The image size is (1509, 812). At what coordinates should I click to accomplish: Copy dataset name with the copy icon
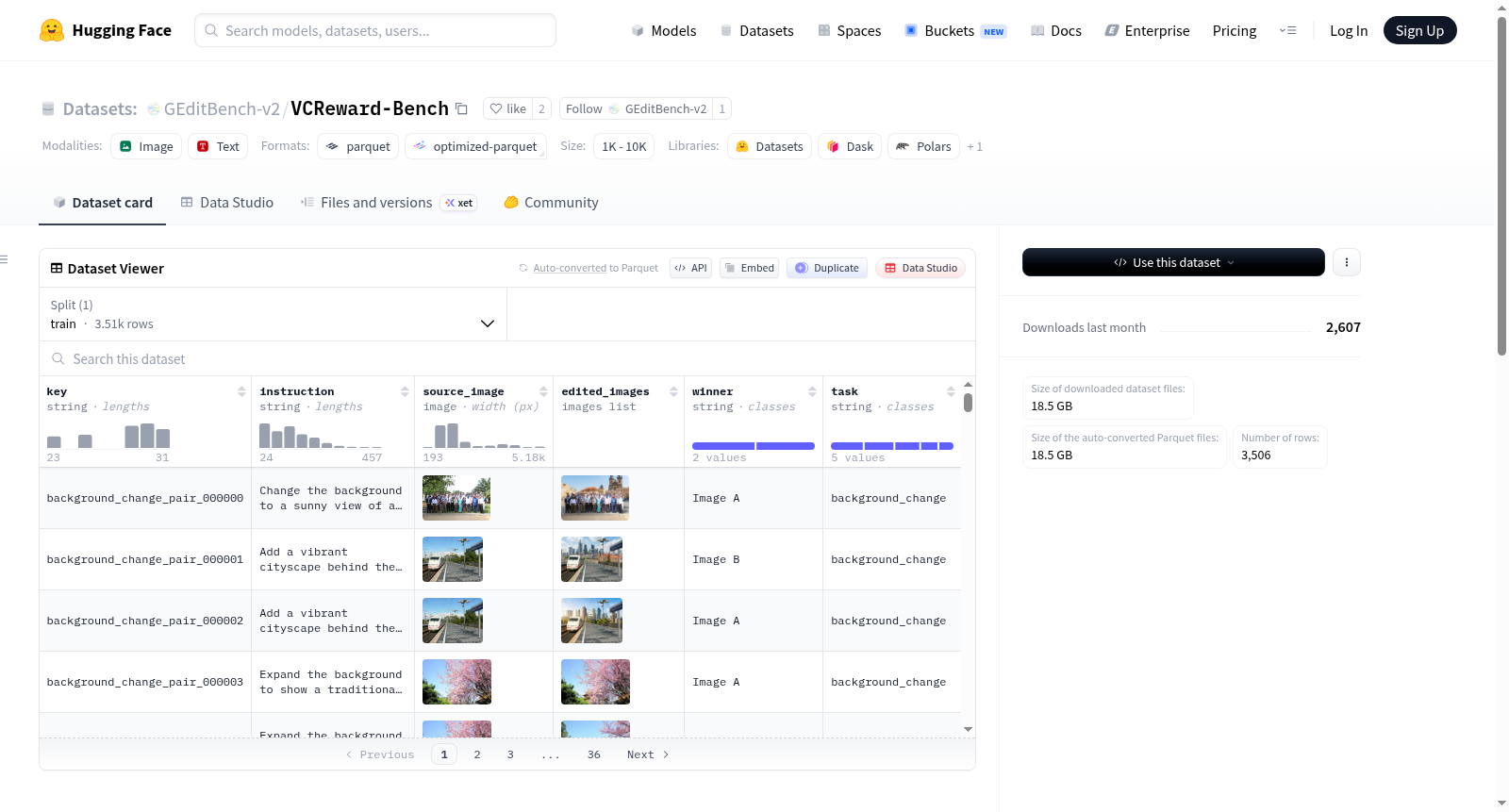pos(461,108)
